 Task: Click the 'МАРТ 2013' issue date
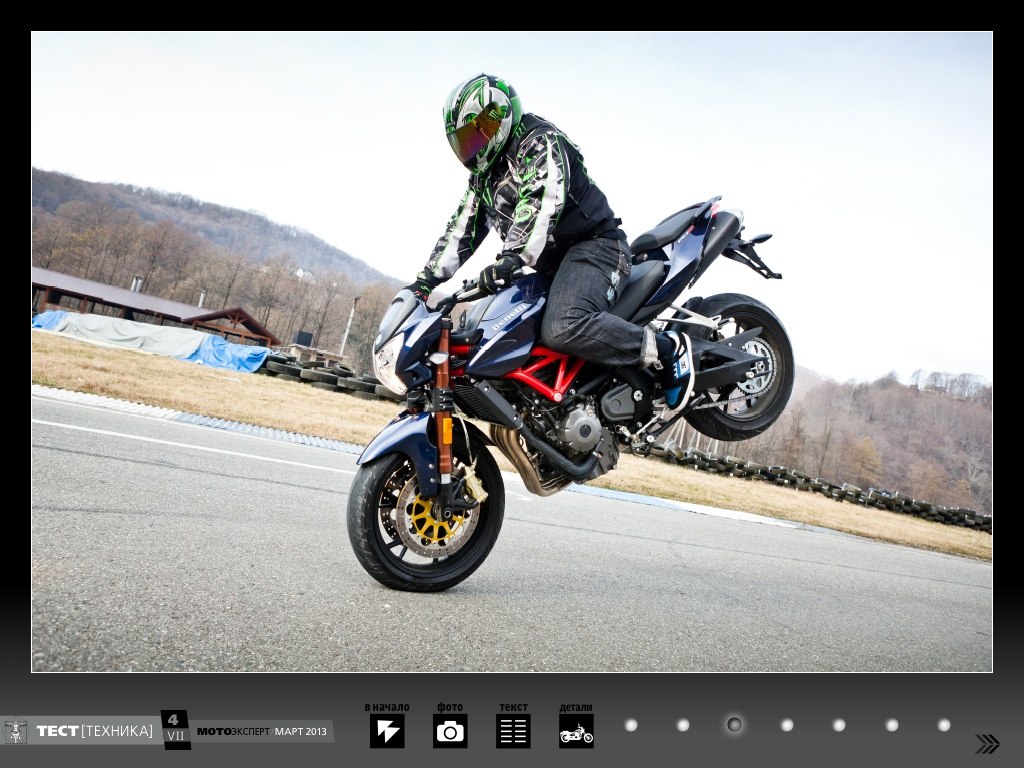point(301,731)
